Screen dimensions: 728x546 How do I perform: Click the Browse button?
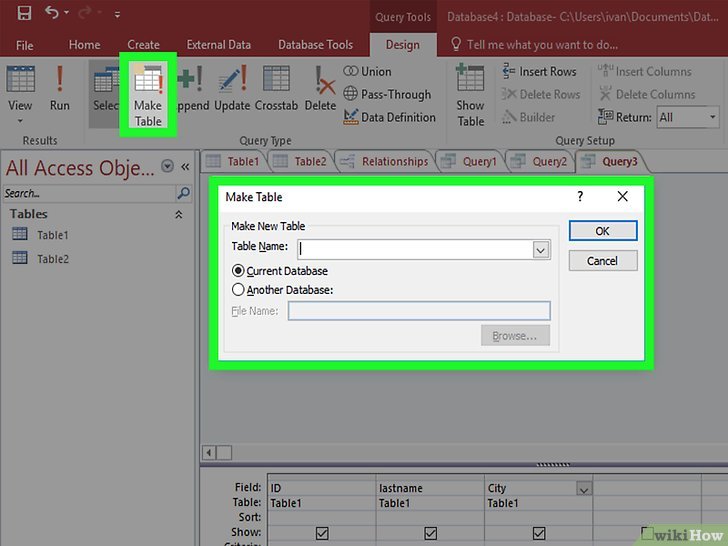(x=515, y=336)
